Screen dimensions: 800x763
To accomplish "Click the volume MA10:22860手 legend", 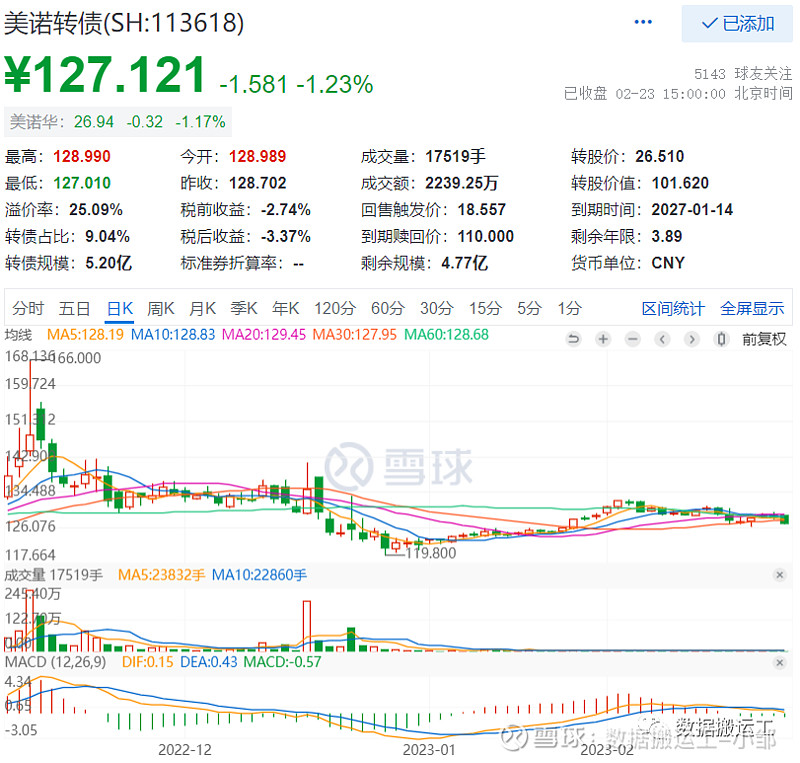I will pyautogui.click(x=259, y=575).
